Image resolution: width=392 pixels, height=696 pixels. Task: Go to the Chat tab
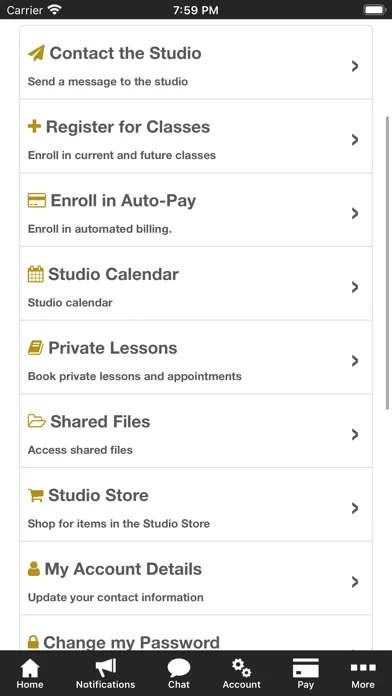[179, 674]
